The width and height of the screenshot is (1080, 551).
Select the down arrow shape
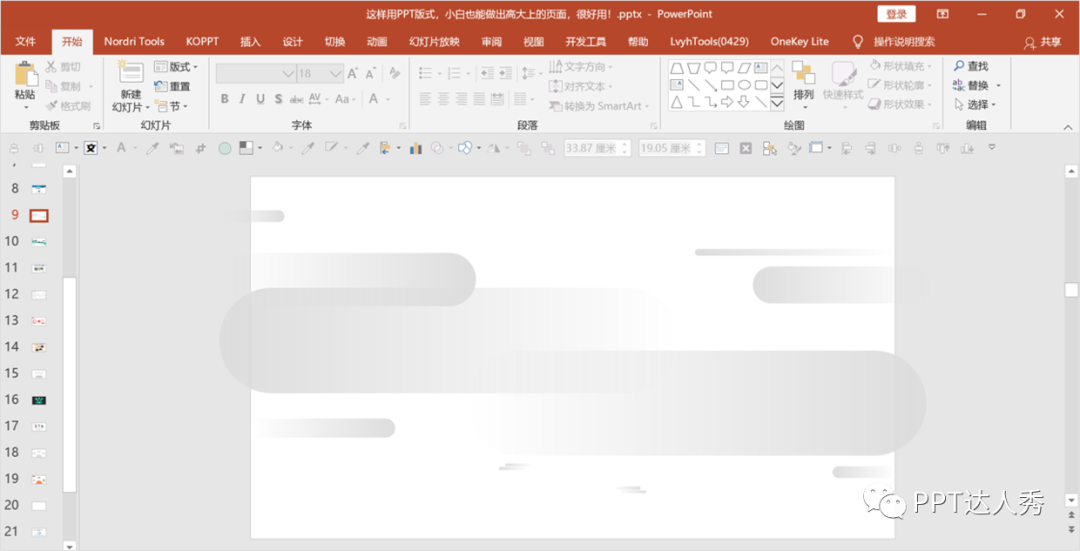pos(744,103)
